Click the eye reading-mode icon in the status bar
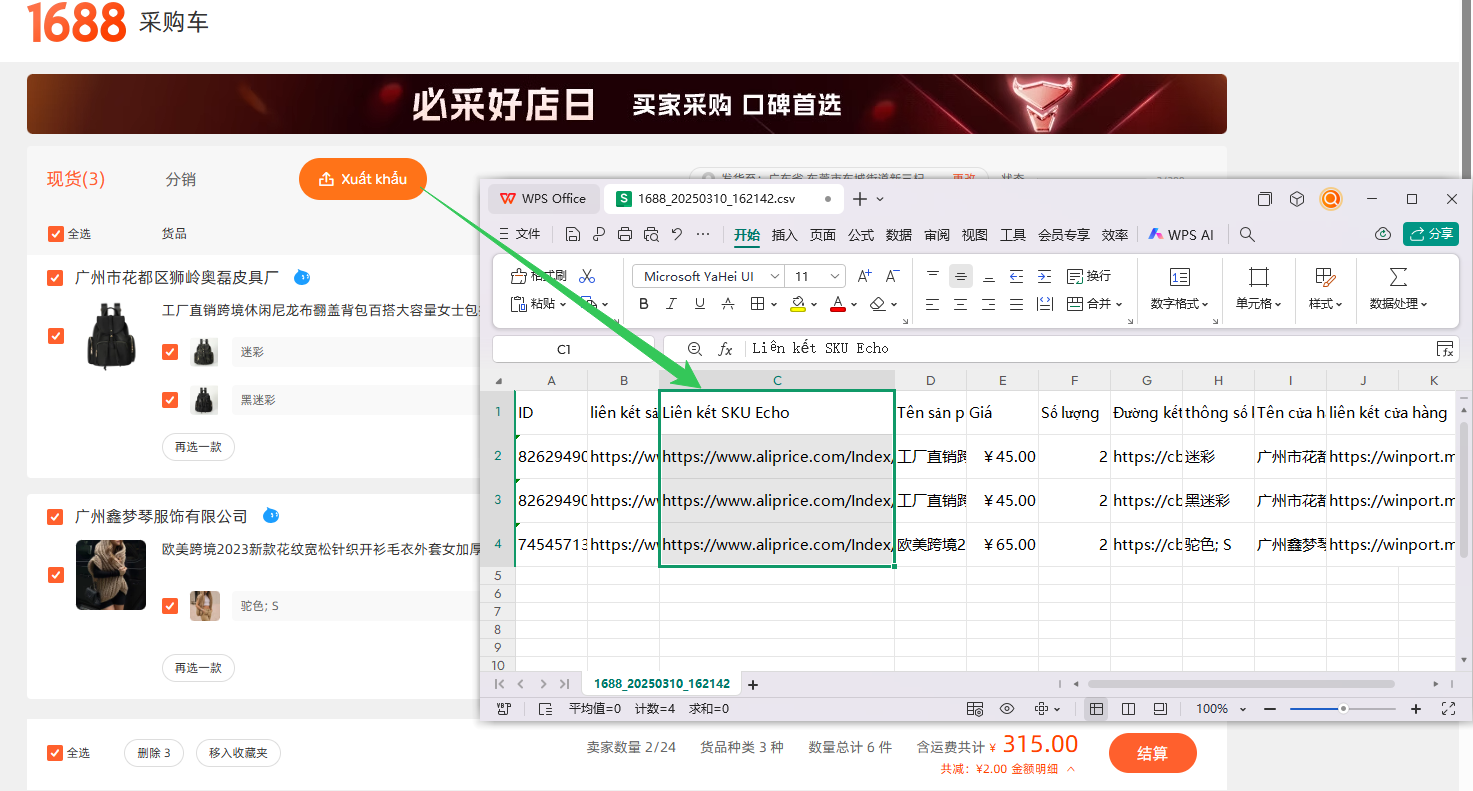Viewport: 1473px width, 791px height. [1007, 709]
